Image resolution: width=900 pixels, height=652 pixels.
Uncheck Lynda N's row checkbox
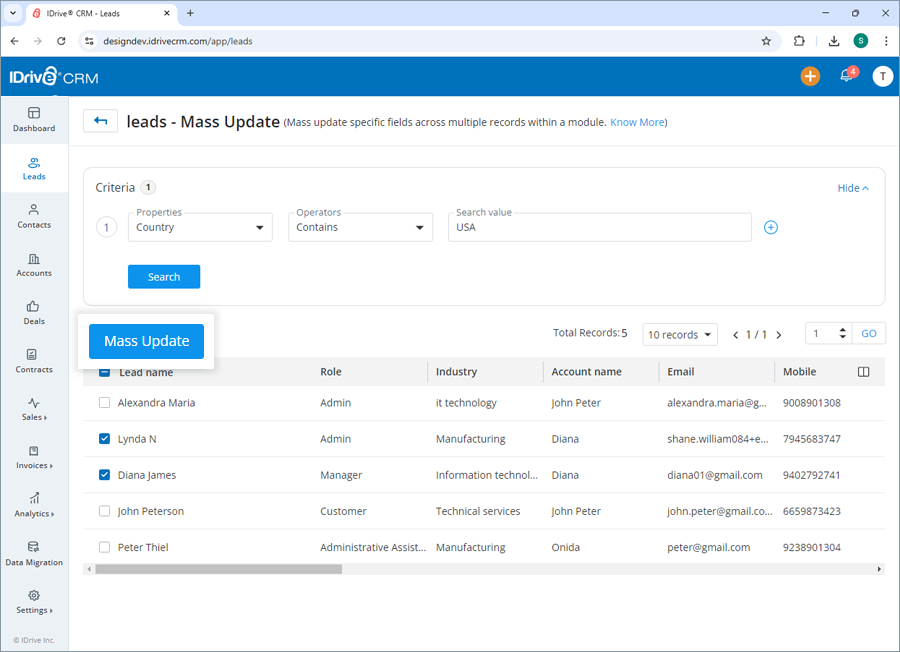pyautogui.click(x=104, y=438)
